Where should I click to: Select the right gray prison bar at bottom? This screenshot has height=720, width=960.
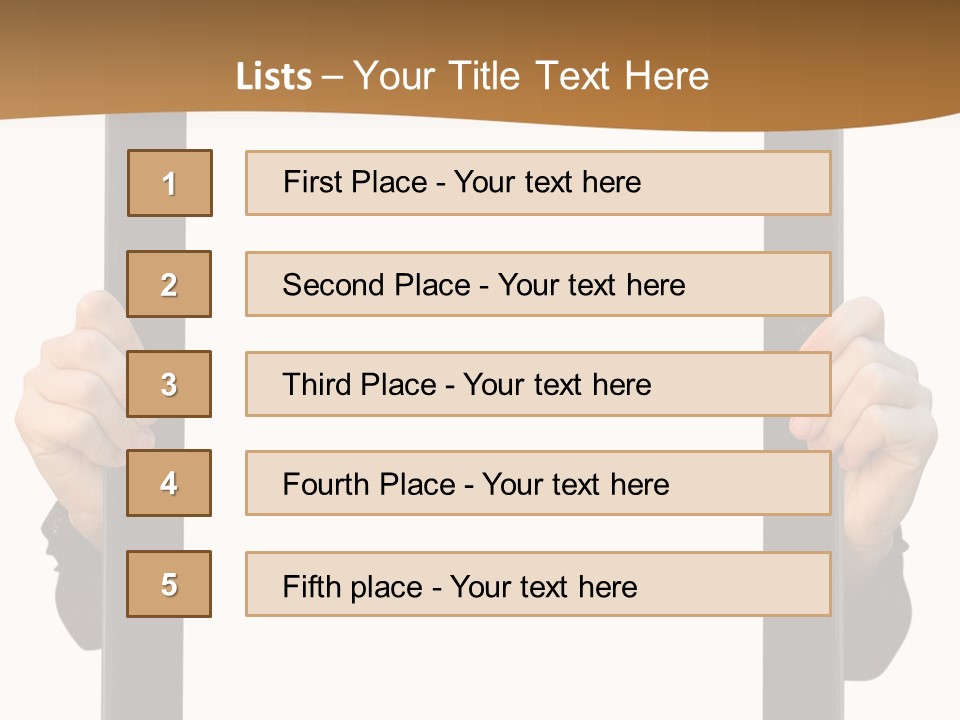(x=803, y=669)
